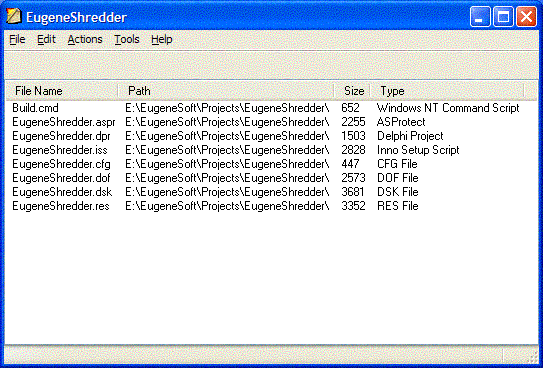The height and width of the screenshot is (384, 543).
Task: Minimize the EugeneShredder window
Action: 480,16
